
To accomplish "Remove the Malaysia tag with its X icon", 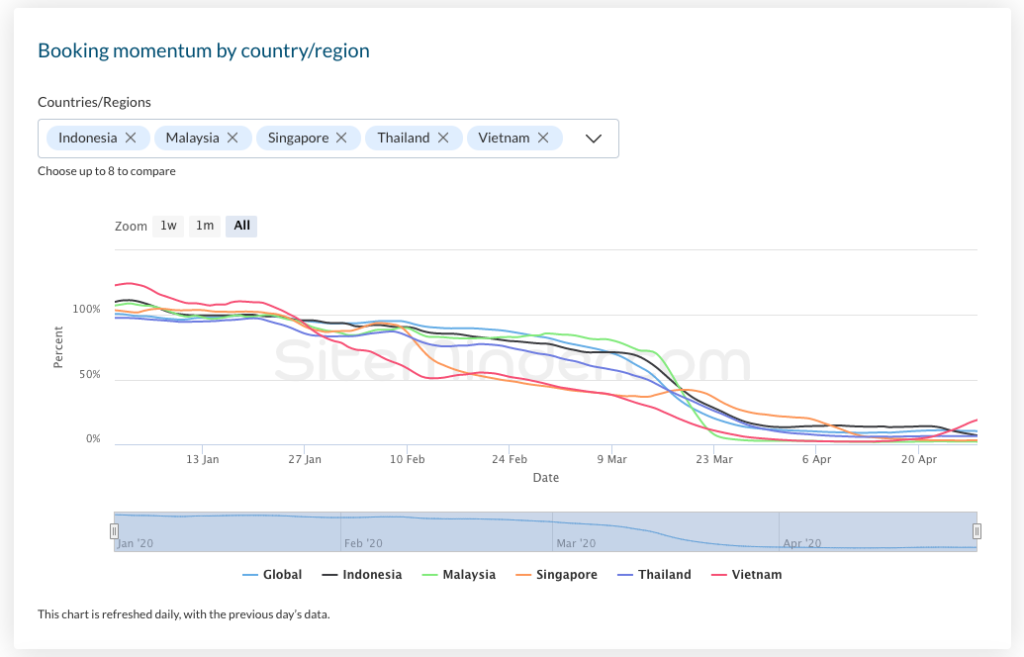I will pyautogui.click(x=233, y=138).
